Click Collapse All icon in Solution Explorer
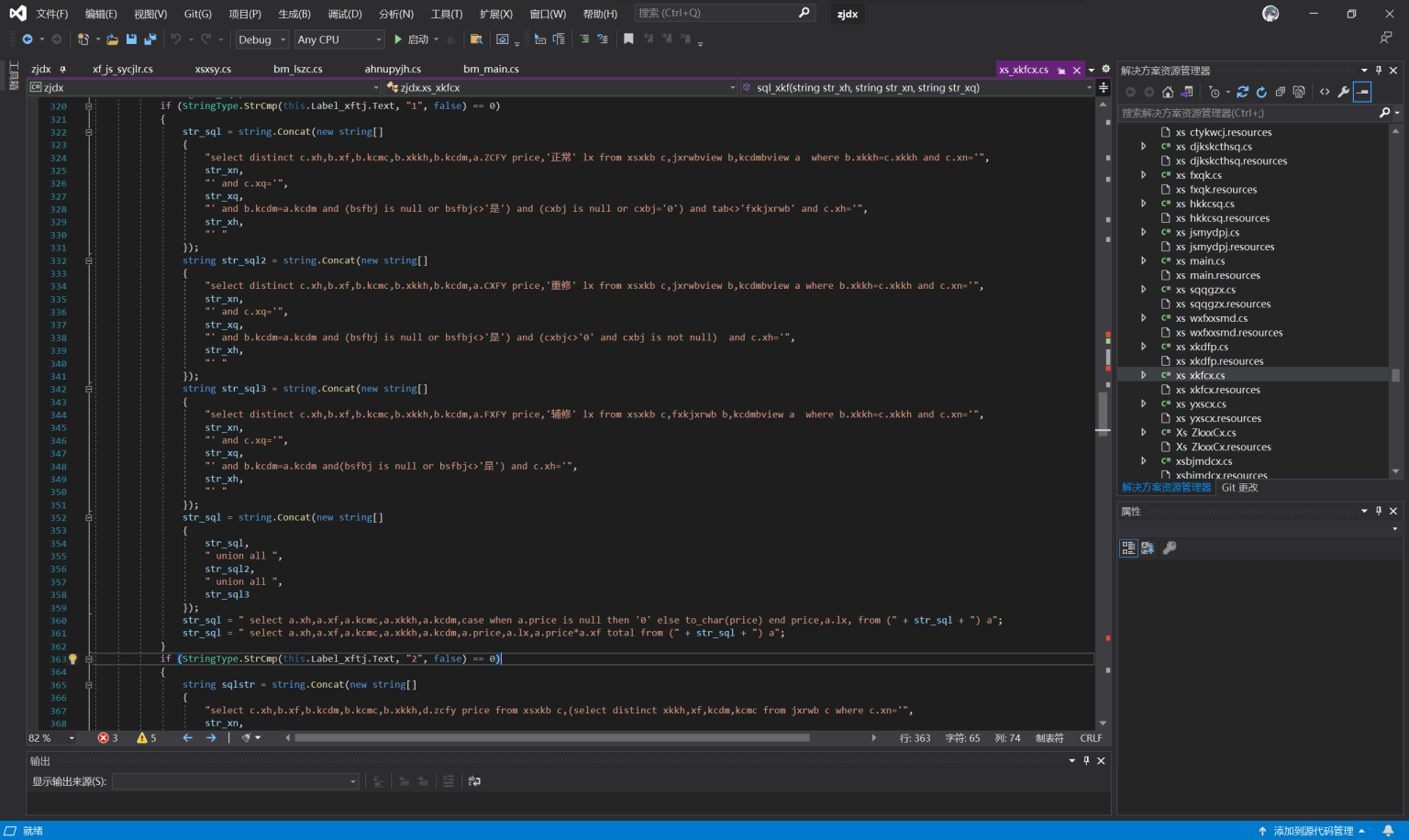 pos(1281,92)
